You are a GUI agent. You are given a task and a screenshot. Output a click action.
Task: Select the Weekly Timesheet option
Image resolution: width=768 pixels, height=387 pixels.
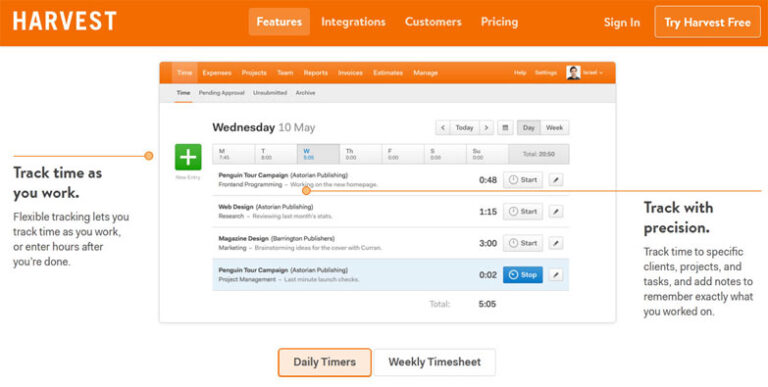[434, 363]
